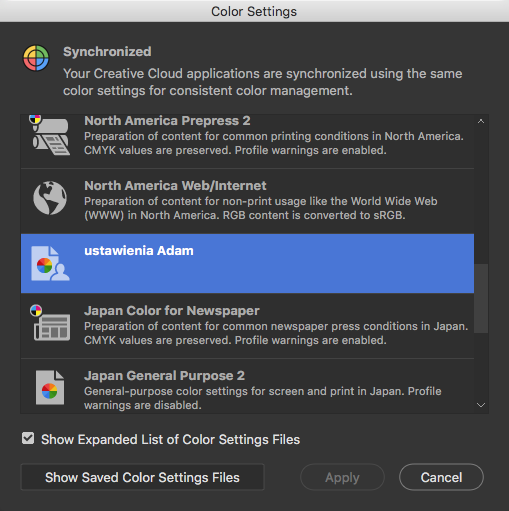Screen dimensions: 509x511
Task: Click the globe icon for Web/Internet
Action: tap(50, 198)
